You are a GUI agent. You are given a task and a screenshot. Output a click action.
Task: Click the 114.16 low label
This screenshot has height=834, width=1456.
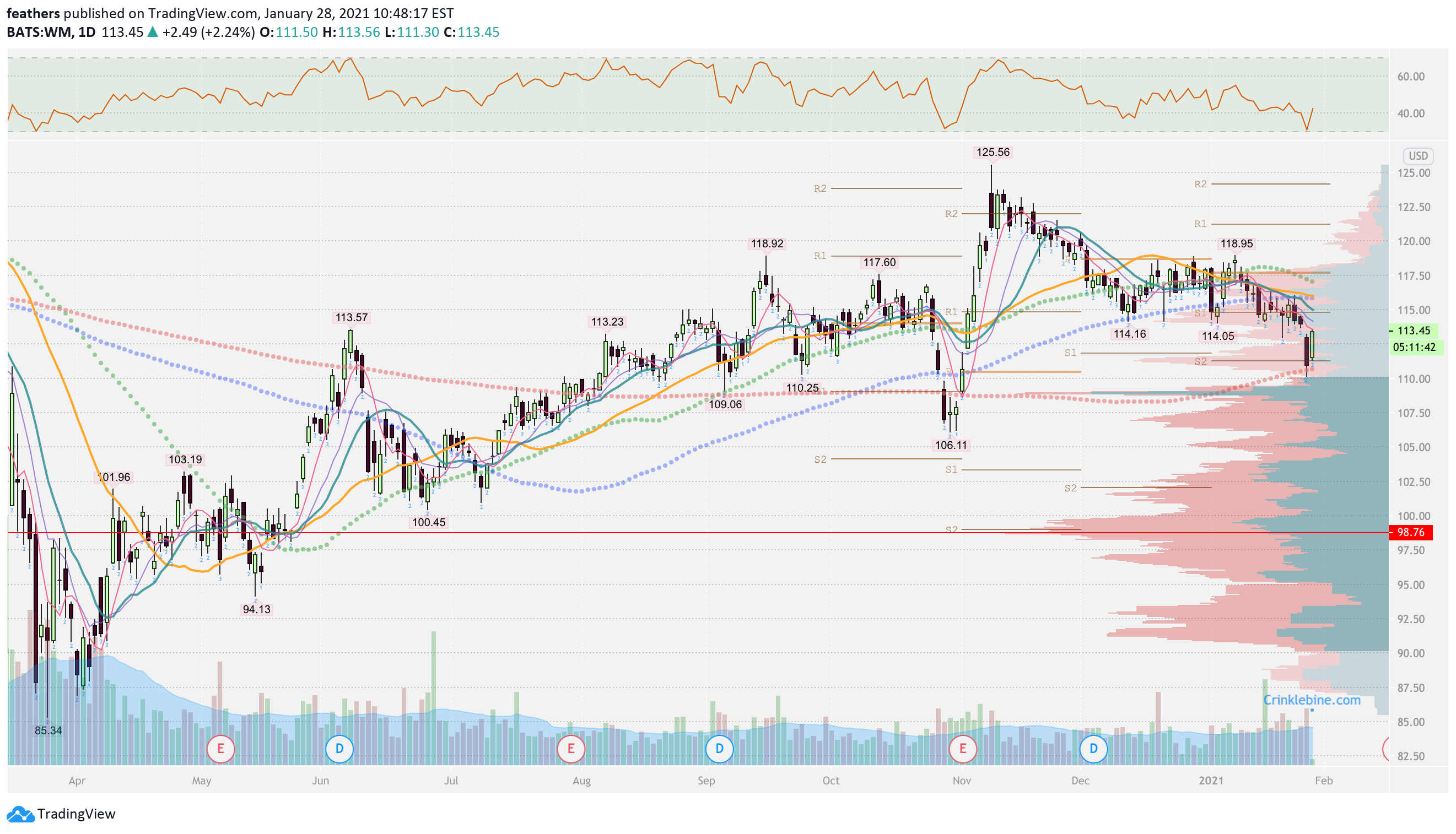1130,334
